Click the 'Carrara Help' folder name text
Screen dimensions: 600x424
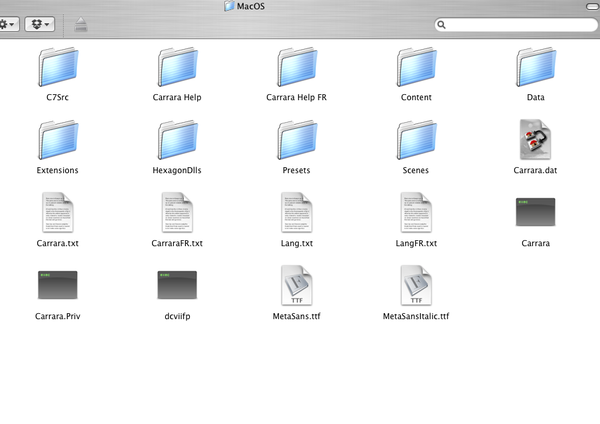tap(177, 98)
